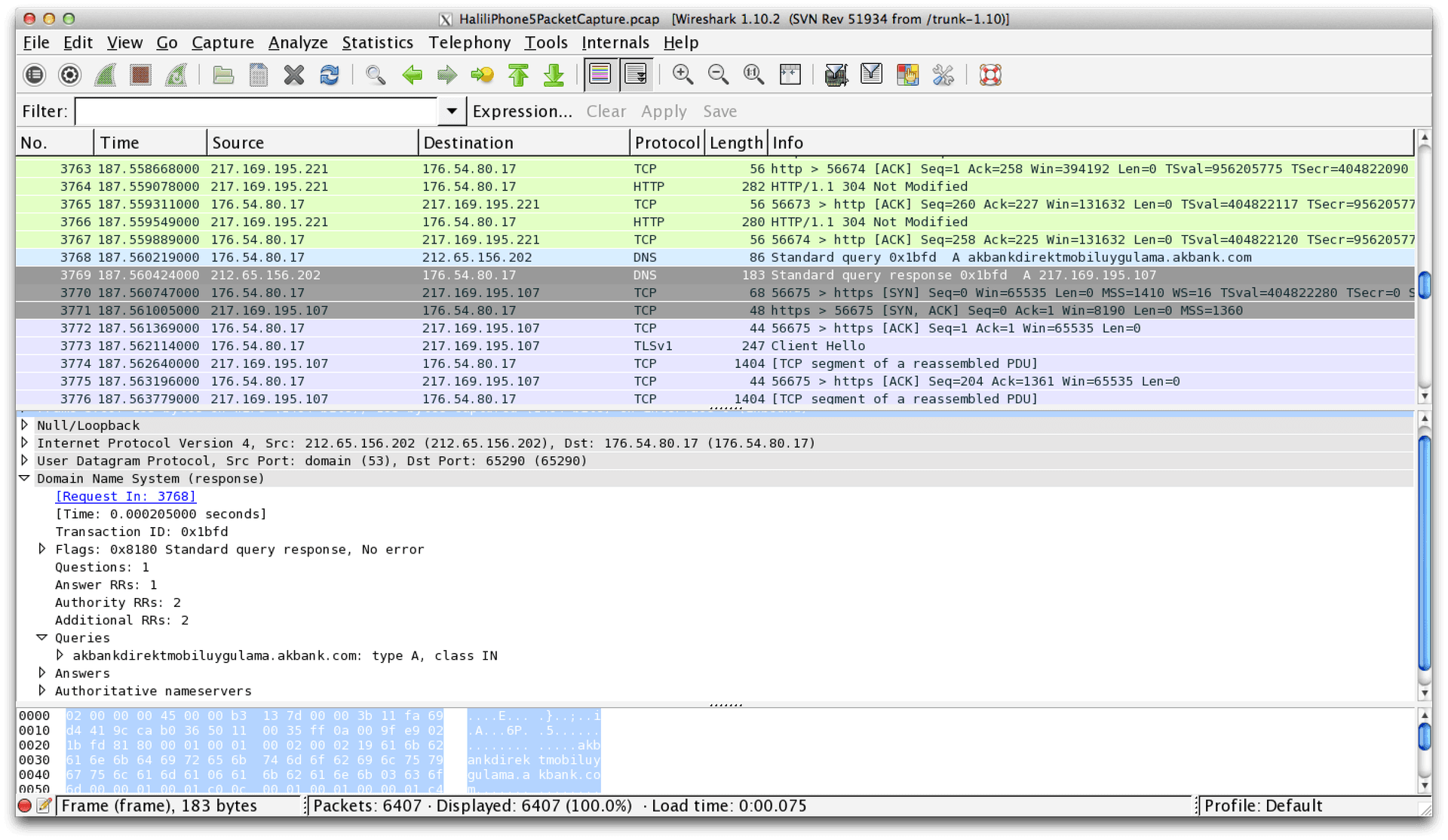Open the capture options dialog
Viewport: 1448px width, 840px height.
pyautogui.click(x=69, y=75)
